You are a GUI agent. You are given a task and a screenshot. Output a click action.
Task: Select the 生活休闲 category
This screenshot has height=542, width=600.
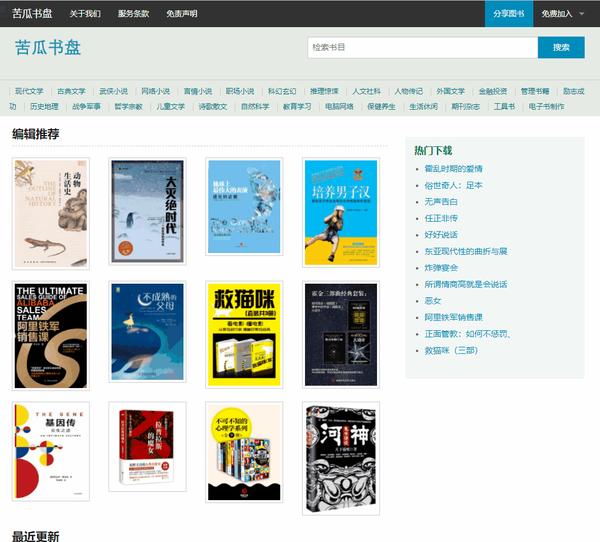[x=423, y=106]
